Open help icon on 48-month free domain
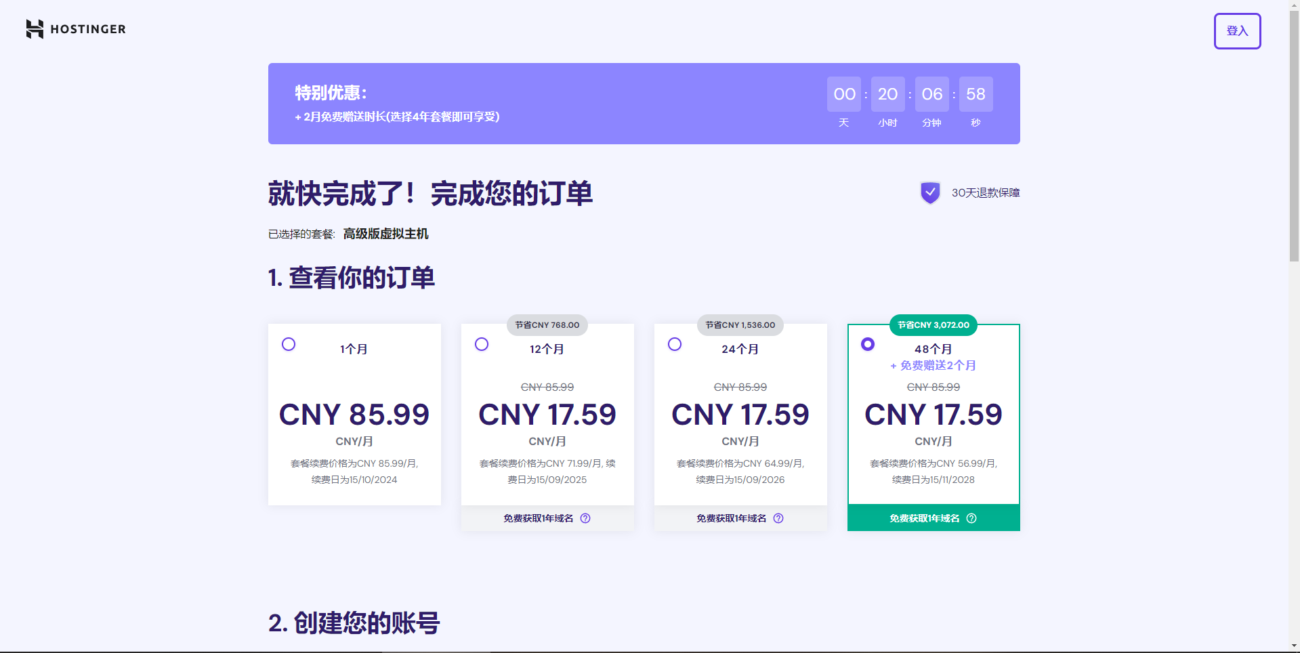 tap(971, 518)
